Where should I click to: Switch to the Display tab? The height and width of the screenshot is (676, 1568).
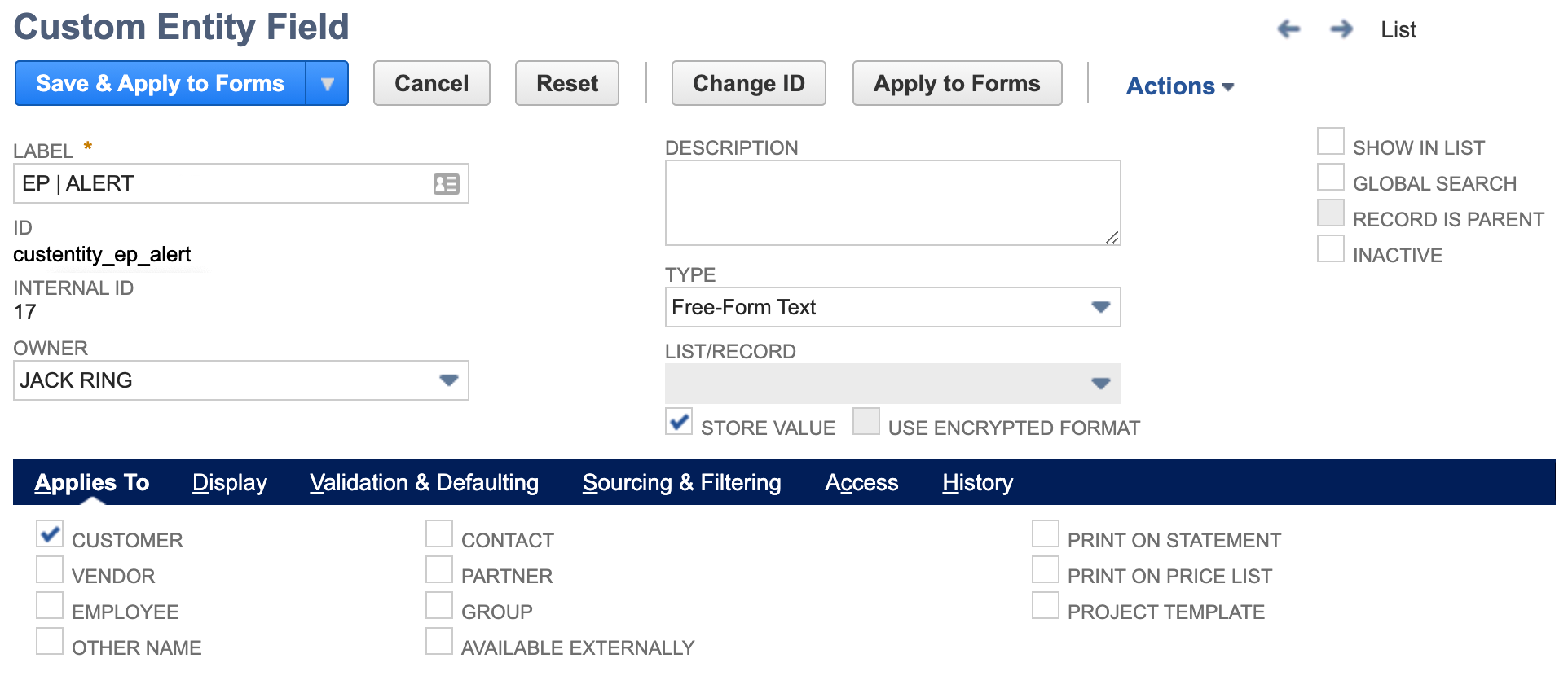click(x=229, y=483)
